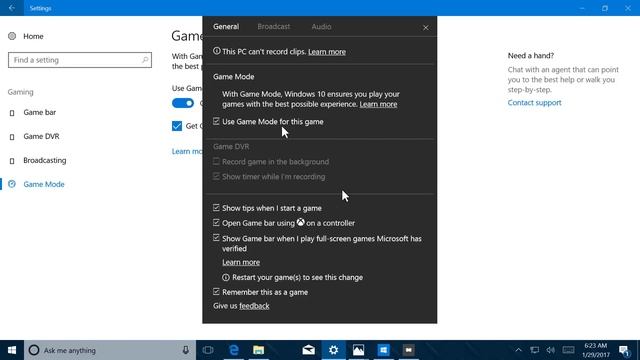Click the Cortana microphone icon
Image resolution: width=640 pixels, height=360 pixels.
tap(185, 350)
